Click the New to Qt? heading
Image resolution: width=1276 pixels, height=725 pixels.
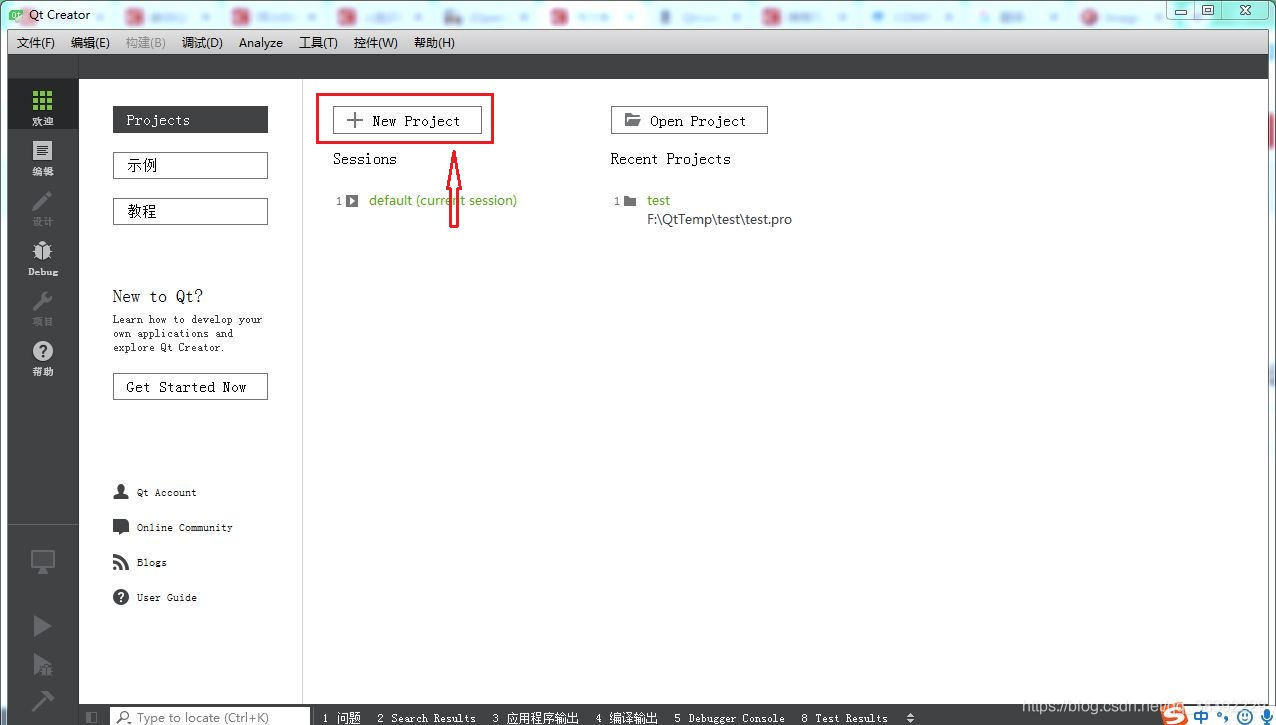(x=157, y=296)
